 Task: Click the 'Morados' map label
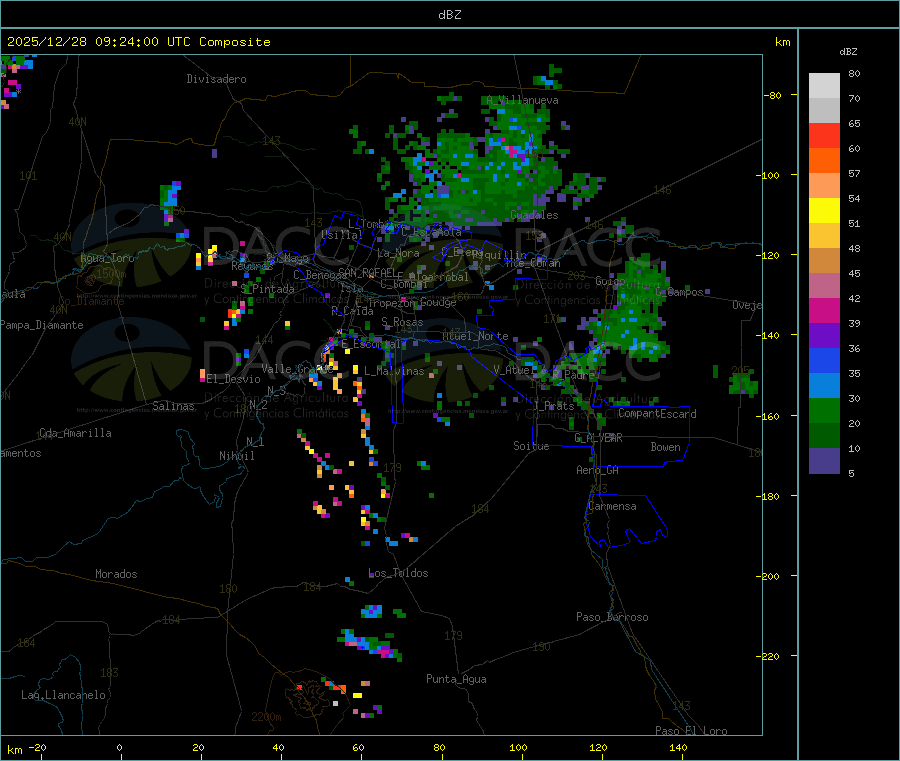pos(116,574)
